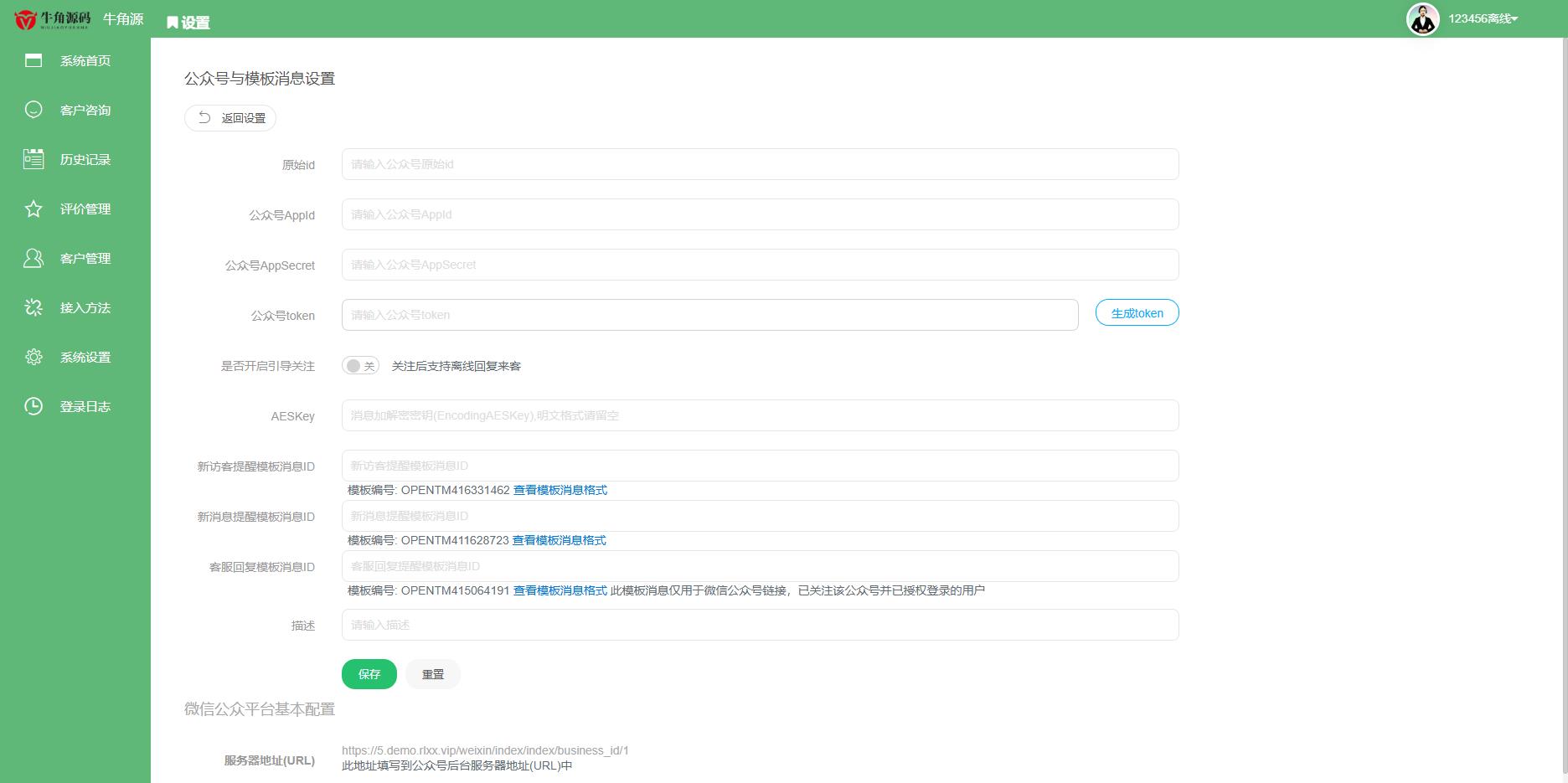Focus the 描述 input field

click(760, 625)
